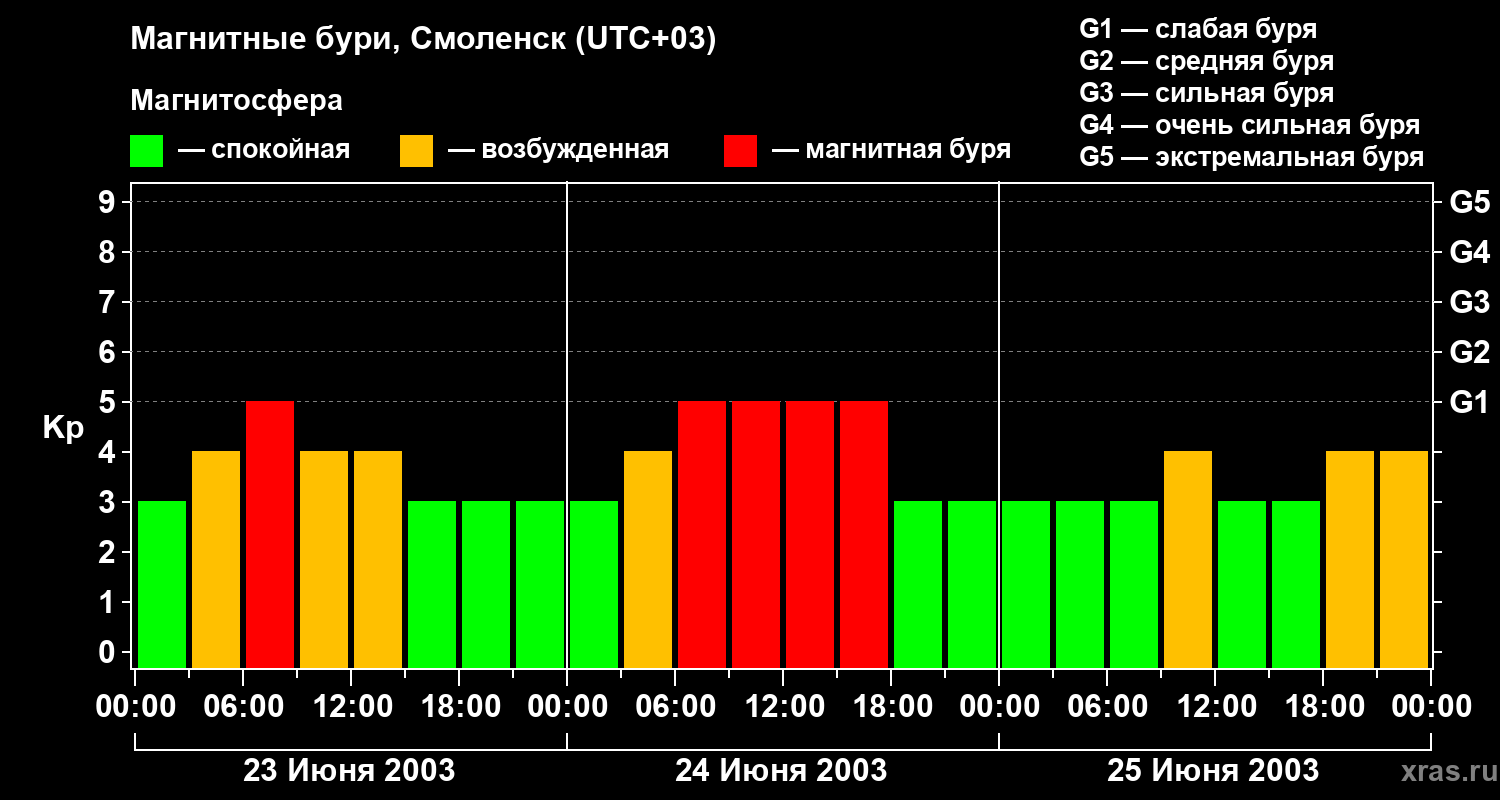Click the G5 — экстремальная буря description
The height and width of the screenshot is (800, 1500).
coord(1252,157)
